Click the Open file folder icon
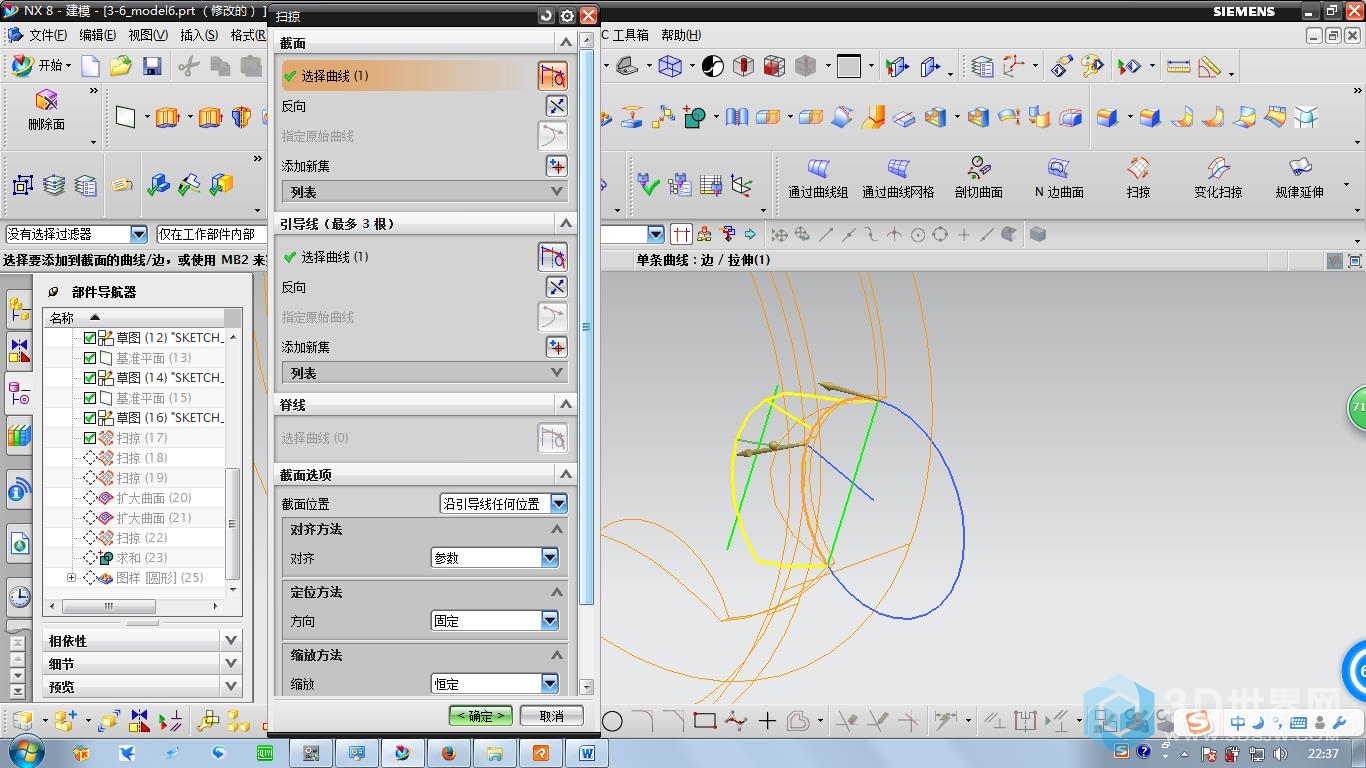 pos(121,66)
